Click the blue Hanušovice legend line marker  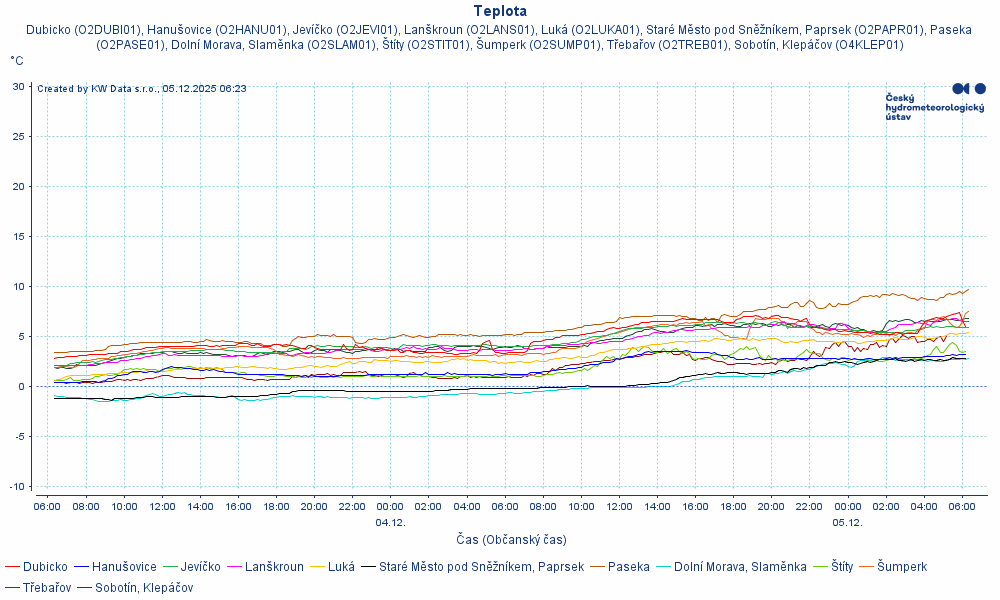pyautogui.click(x=83, y=567)
